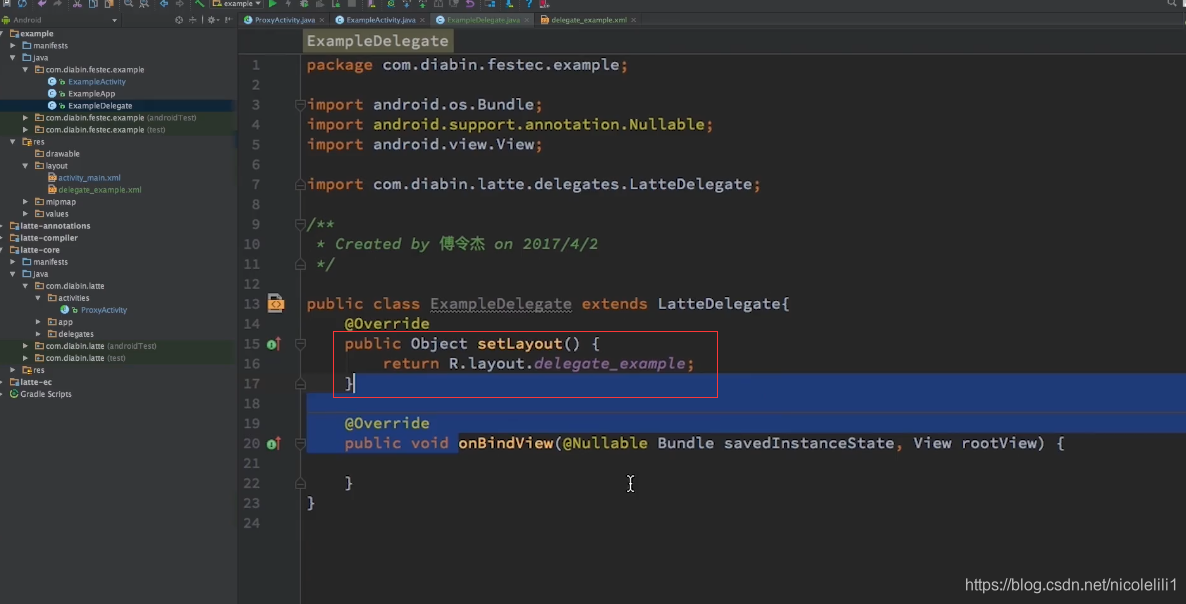Click the Hide project panel icon
Image resolution: width=1186 pixels, height=604 pixels.
[x=228, y=20]
